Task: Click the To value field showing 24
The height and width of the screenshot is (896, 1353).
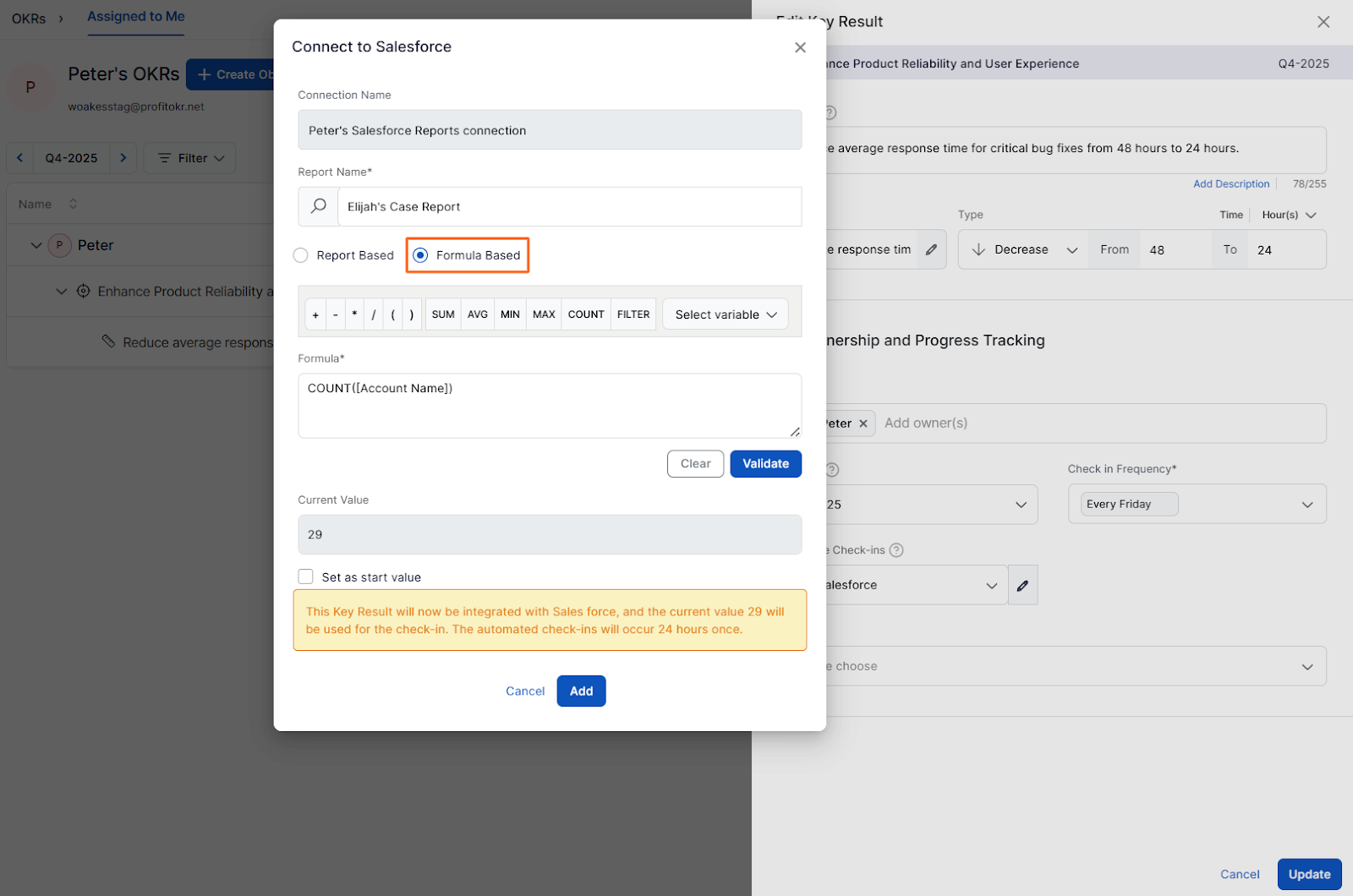Action: [1287, 249]
